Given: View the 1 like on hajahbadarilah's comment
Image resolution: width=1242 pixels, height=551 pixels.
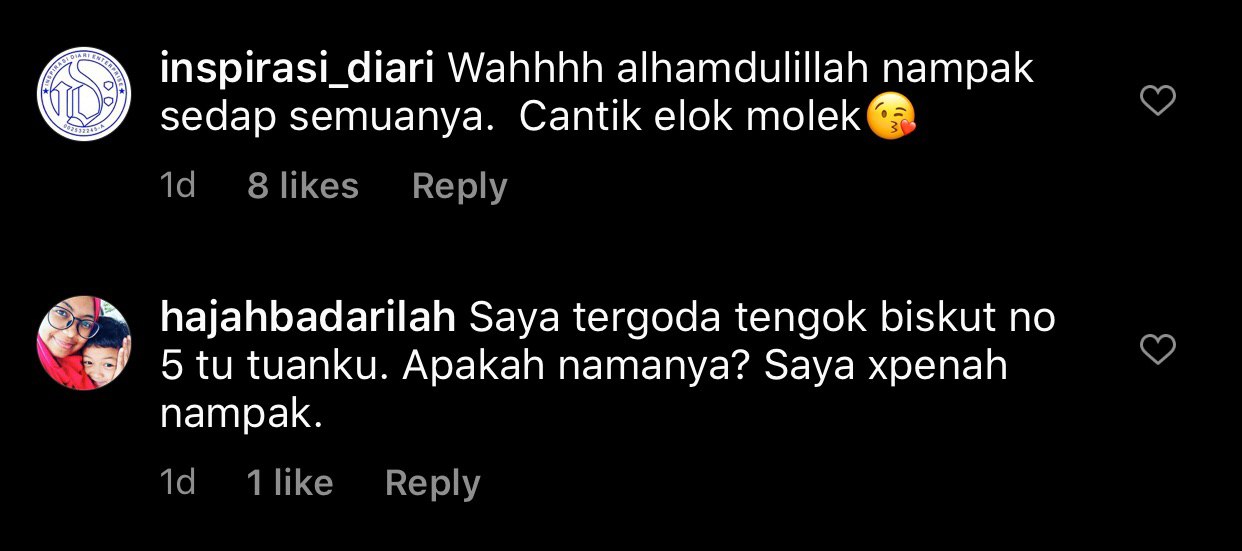Looking at the screenshot, I should click(x=290, y=483).
